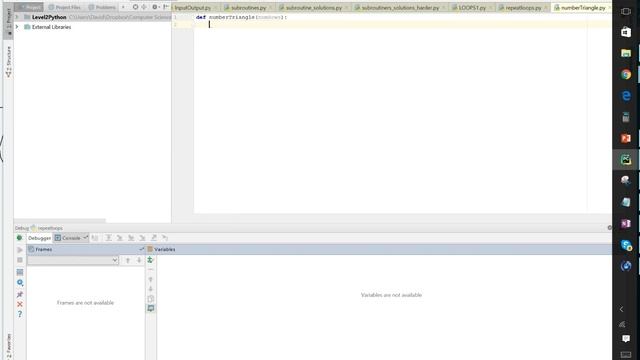Open the Favorites tool window from the side strip
The height and width of the screenshot is (360, 640).
click(9, 346)
